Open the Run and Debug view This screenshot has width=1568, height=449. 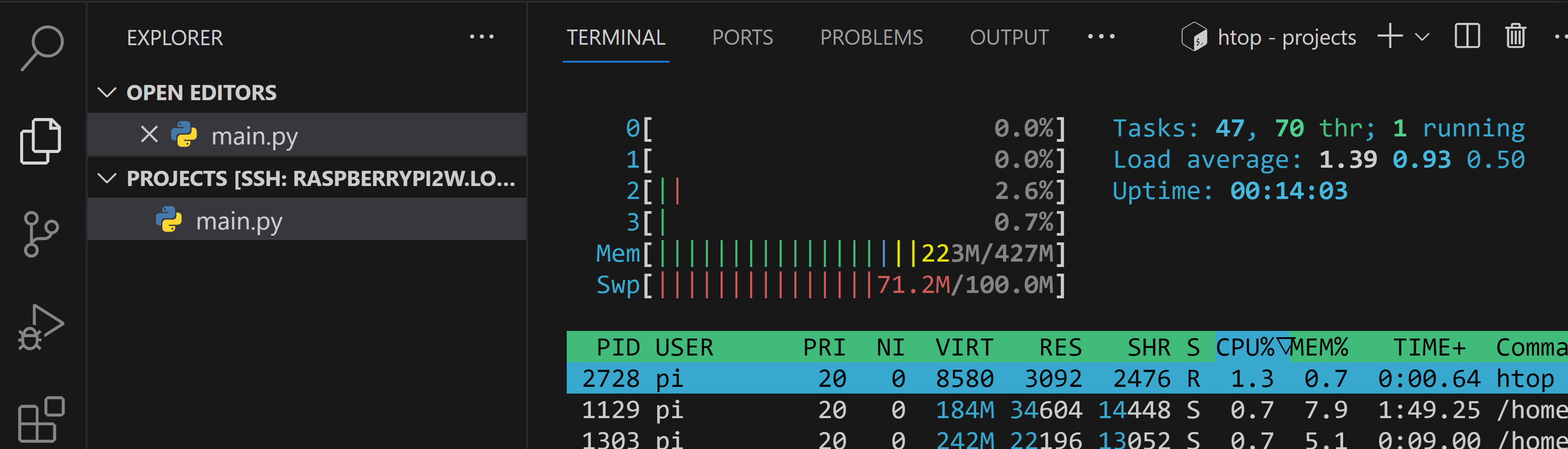pyautogui.click(x=41, y=327)
